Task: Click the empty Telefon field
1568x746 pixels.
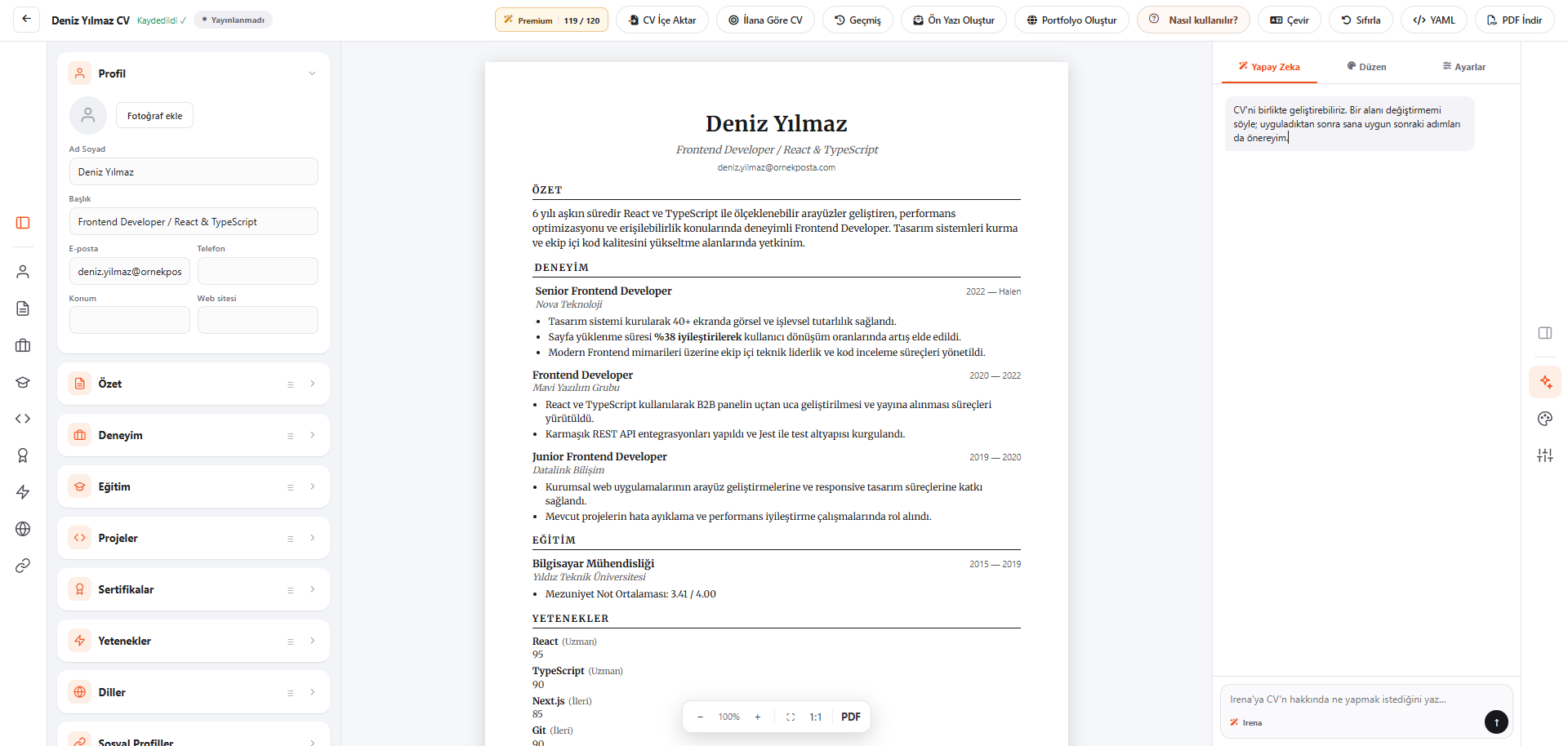Action: [x=257, y=271]
